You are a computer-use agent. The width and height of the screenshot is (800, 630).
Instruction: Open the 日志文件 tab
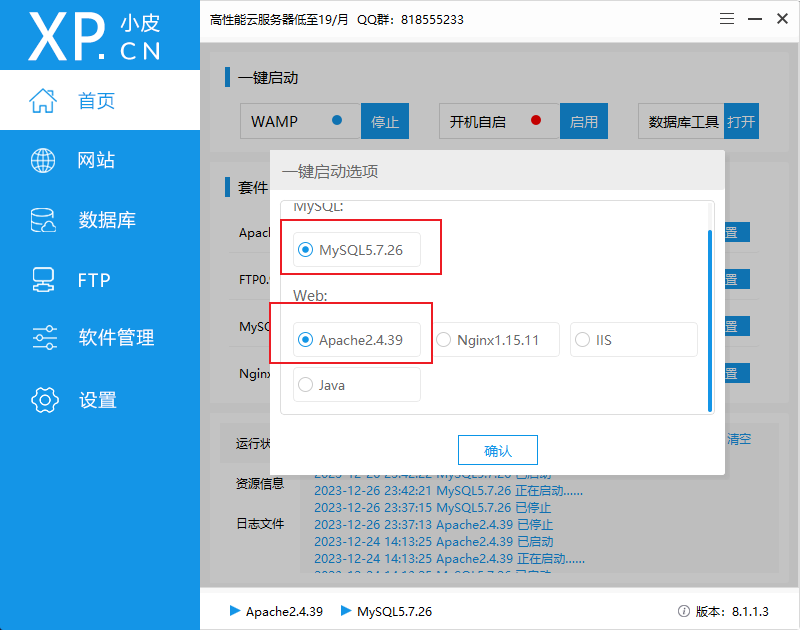(260, 523)
